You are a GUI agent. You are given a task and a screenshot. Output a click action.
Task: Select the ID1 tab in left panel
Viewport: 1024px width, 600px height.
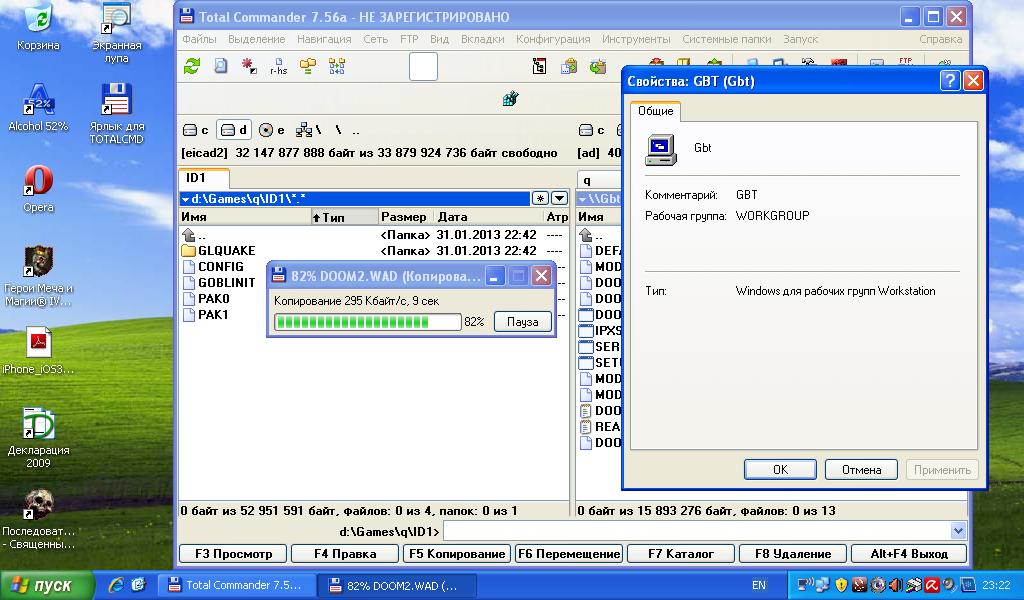point(203,178)
